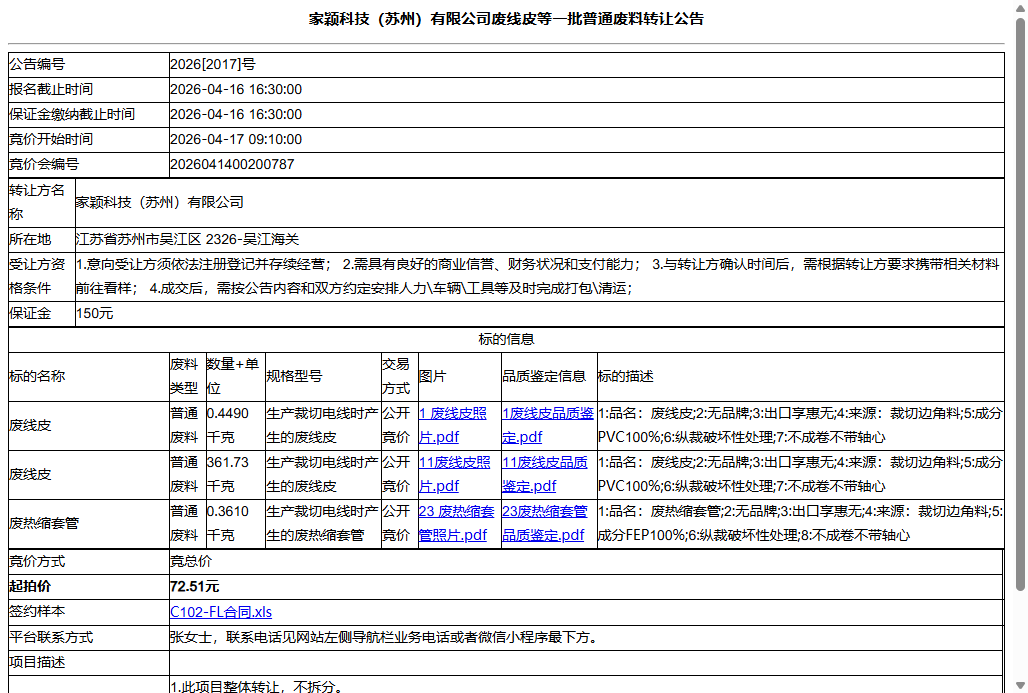The image size is (1028, 693).
Task: Click the 标的信息 section header
Action: click(x=506, y=339)
